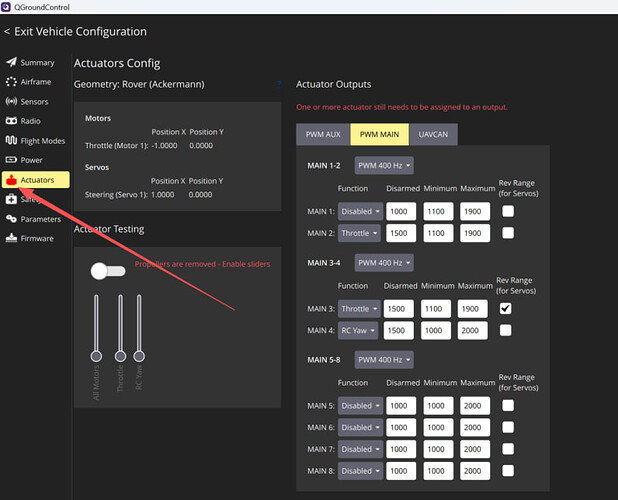The width and height of the screenshot is (618, 500).
Task: Click MAIN 1 Maximum 1900 field
Action: click(475, 211)
